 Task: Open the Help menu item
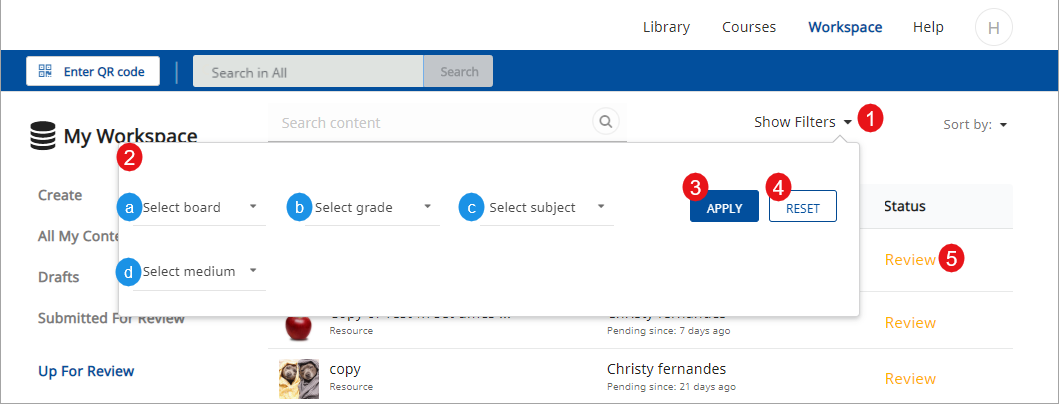click(928, 27)
